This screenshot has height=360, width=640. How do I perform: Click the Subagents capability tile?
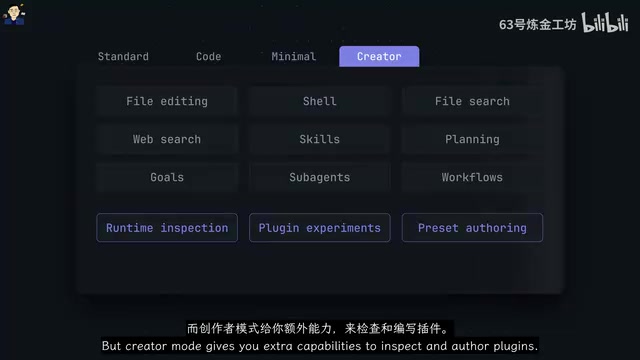[320, 177]
